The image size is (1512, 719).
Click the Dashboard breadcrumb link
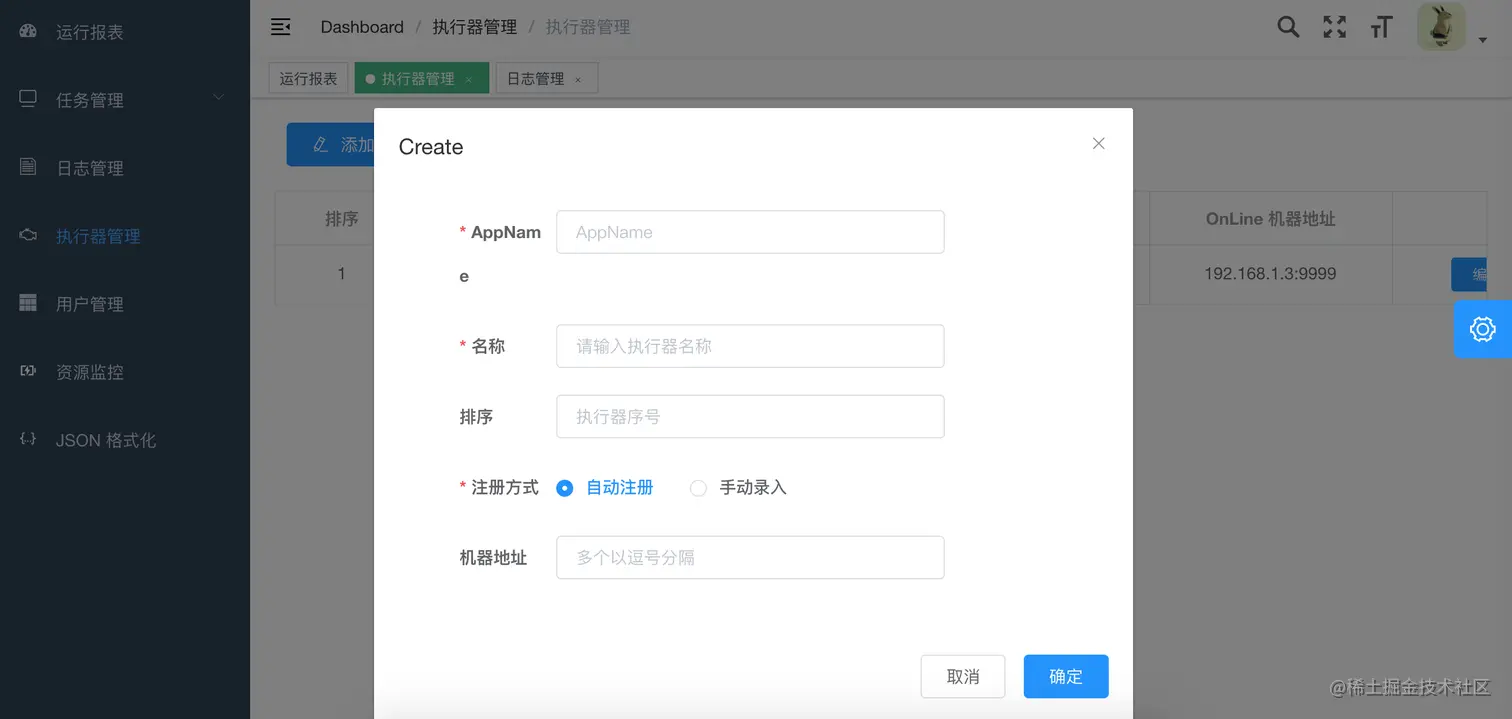click(x=362, y=27)
